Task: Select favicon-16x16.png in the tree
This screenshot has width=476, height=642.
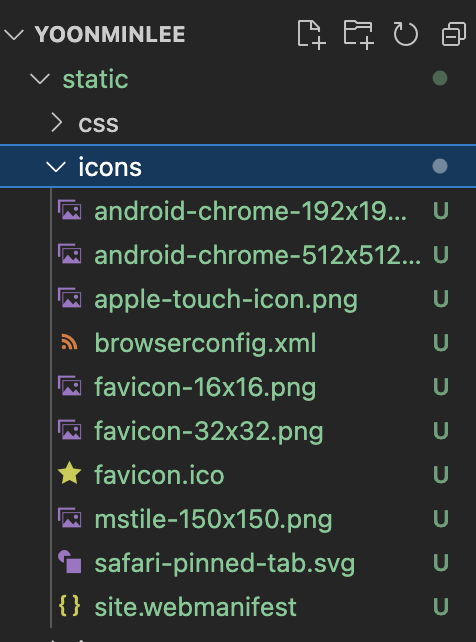Action: point(238,387)
